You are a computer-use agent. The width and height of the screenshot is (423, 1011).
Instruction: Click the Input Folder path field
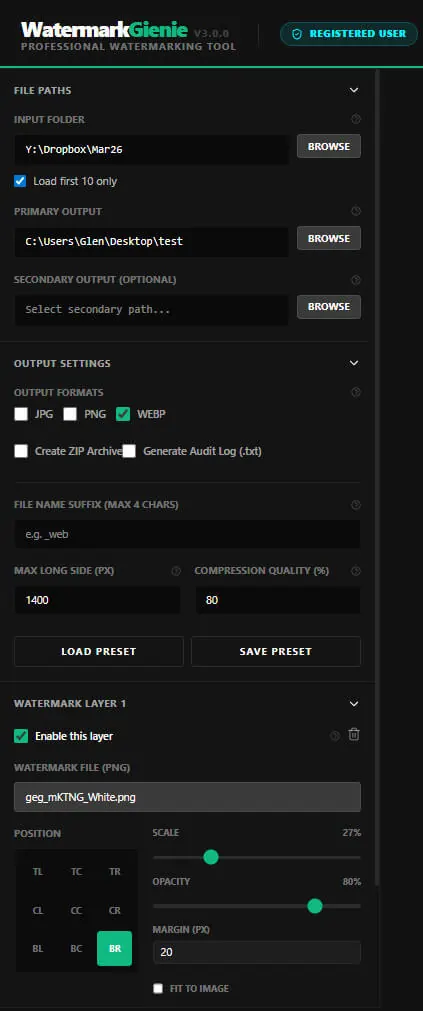pyautogui.click(x=152, y=150)
